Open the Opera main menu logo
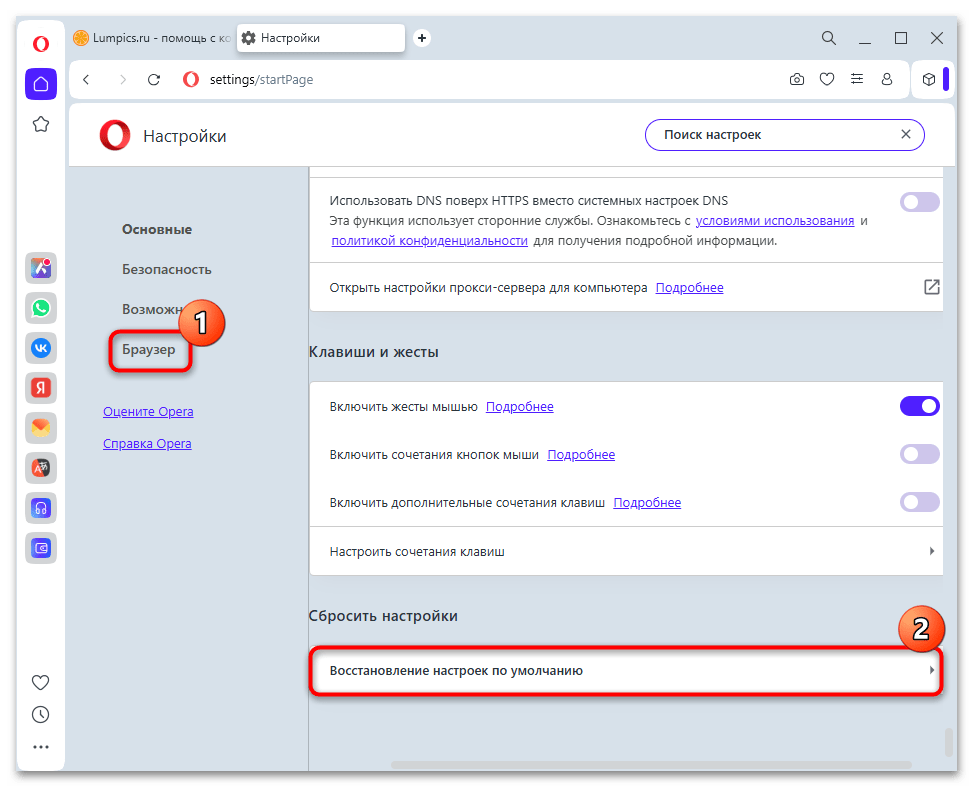The width and height of the screenshot is (973, 787). 41,43
